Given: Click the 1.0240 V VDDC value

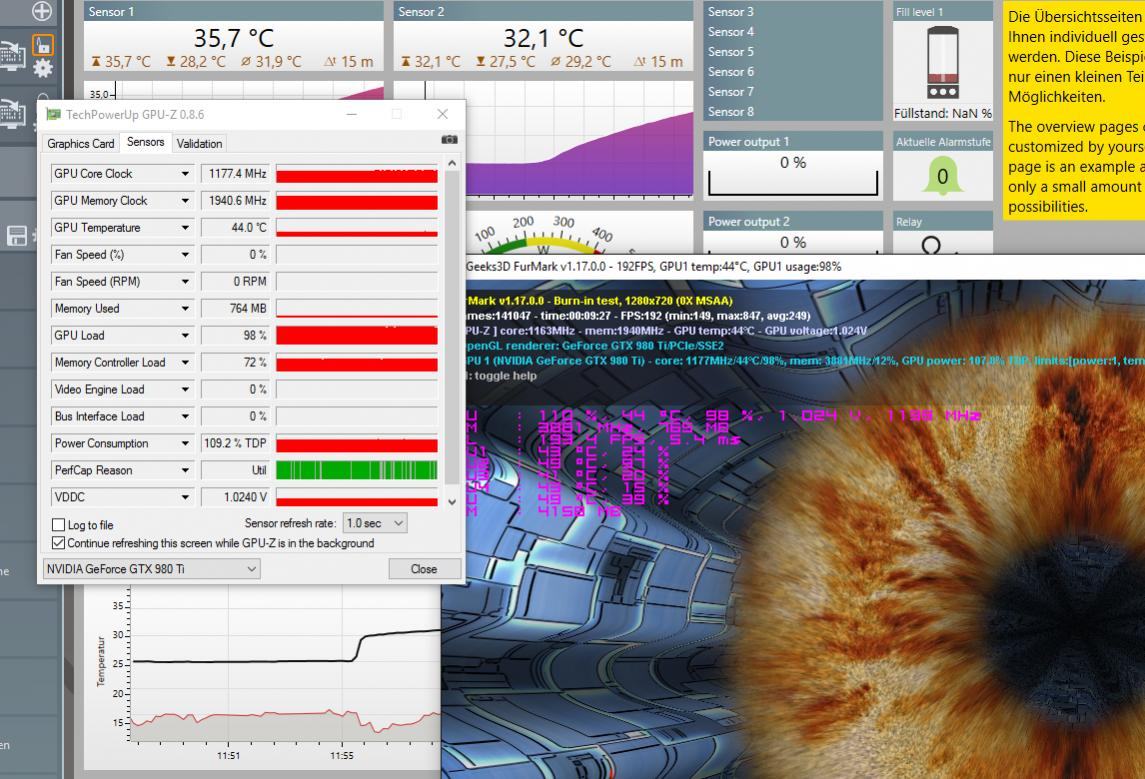Looking at the screenshot, I should 235,497.
